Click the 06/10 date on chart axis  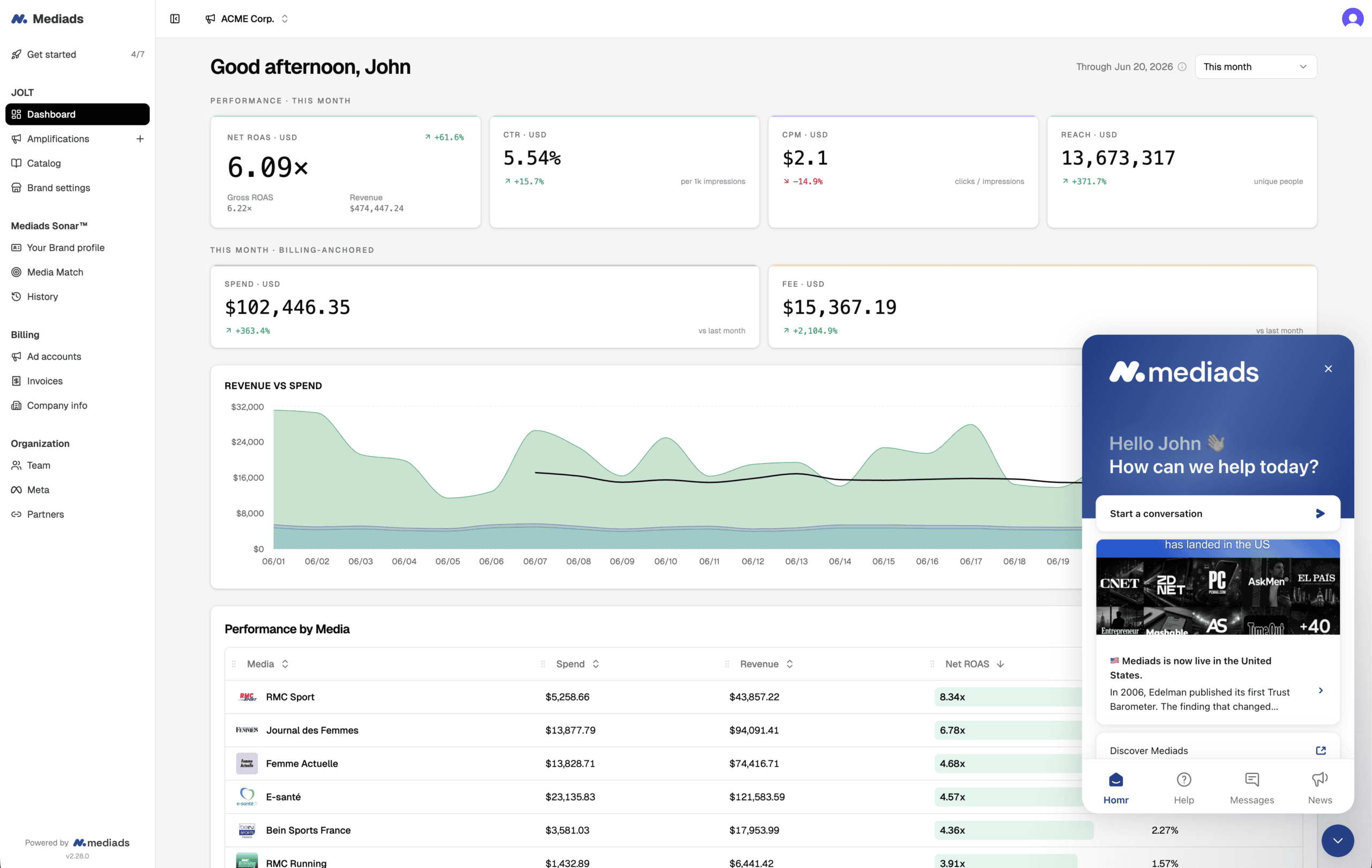pos(666,561)
